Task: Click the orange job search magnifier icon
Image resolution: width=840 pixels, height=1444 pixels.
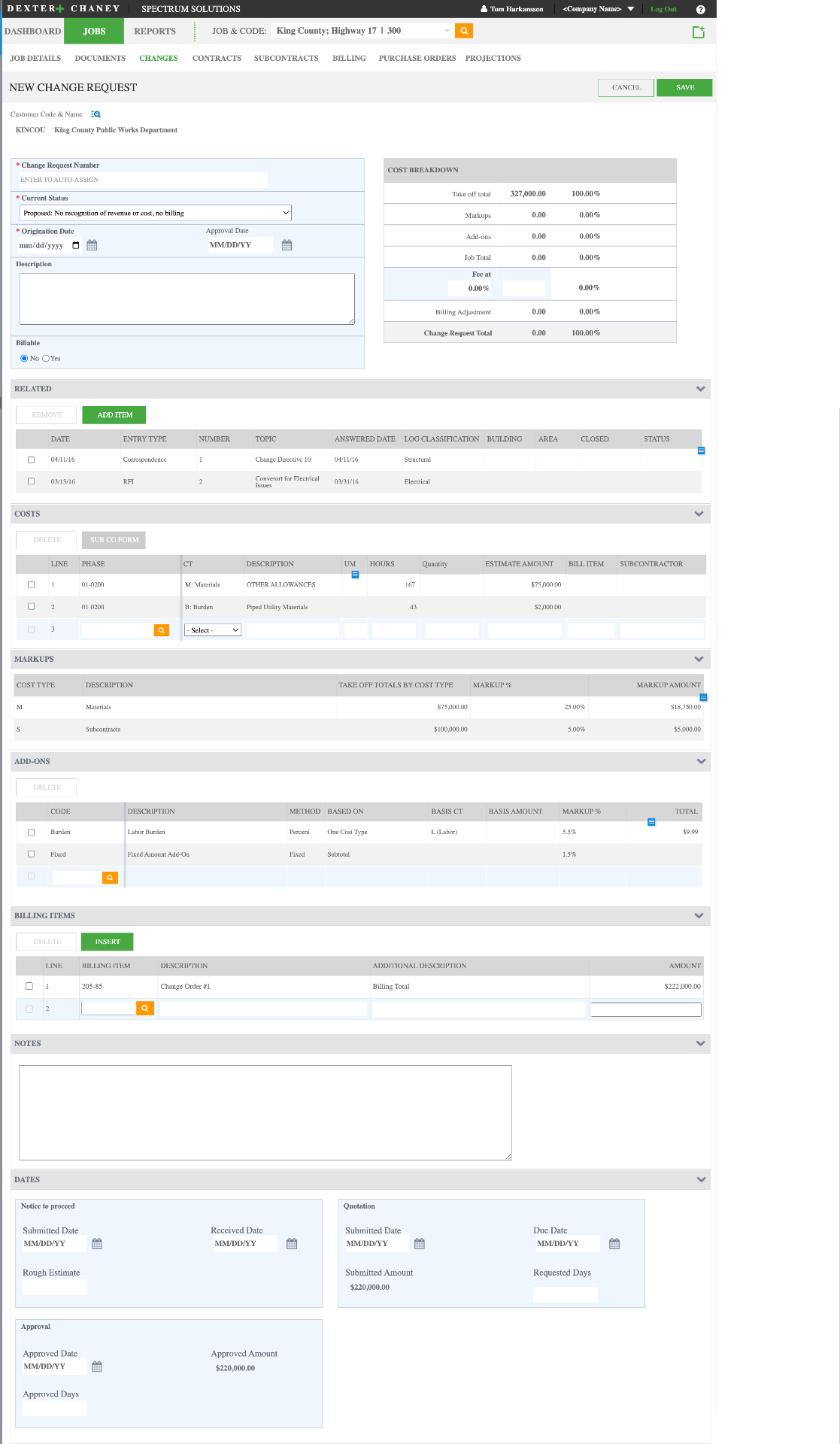Action: (464, 31)
